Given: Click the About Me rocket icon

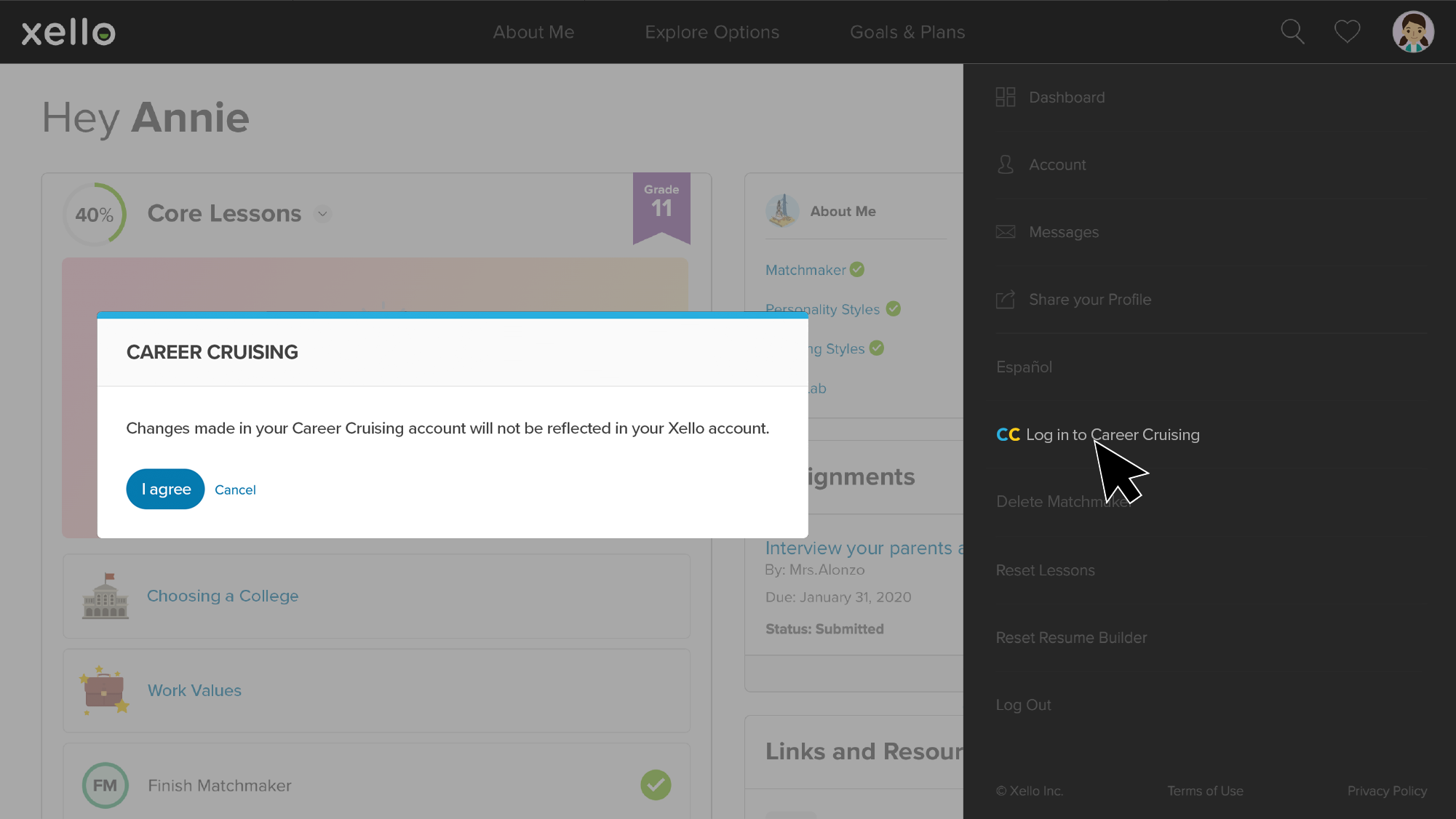Looking at the screenshot, I should tap(782, 211).
